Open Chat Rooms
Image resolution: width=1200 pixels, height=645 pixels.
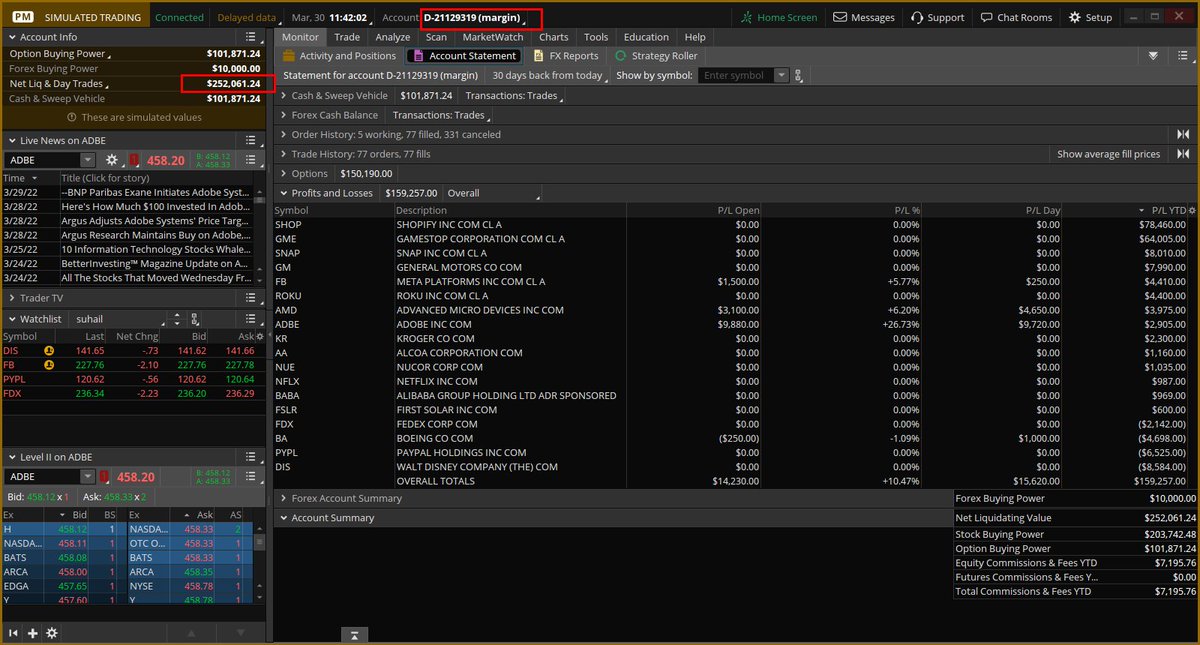click(1017, 17)
